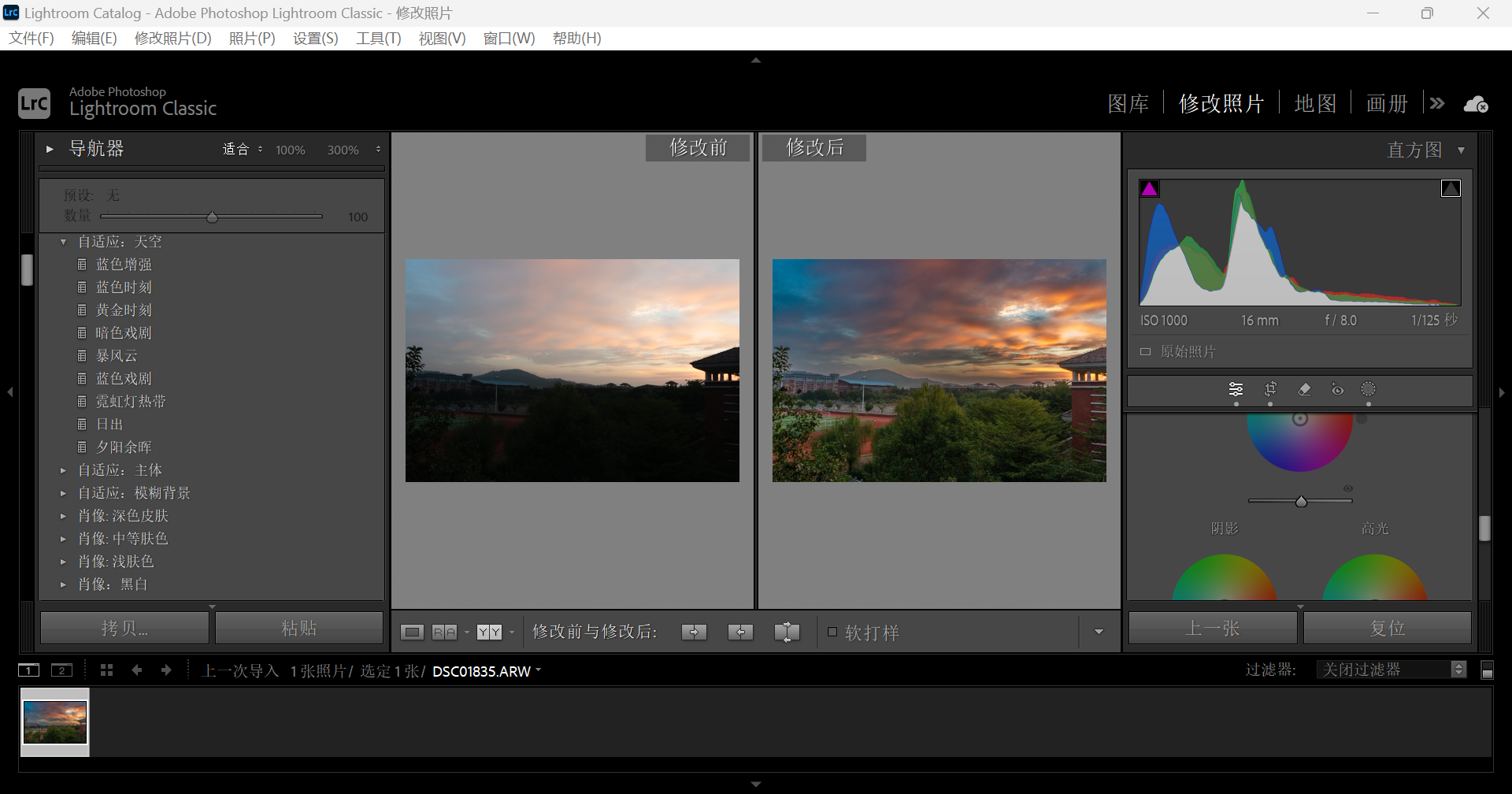1512x794 pixels.
Task: Enable the 软打样 soft proofing checkbox
Action: pos(832,632)
